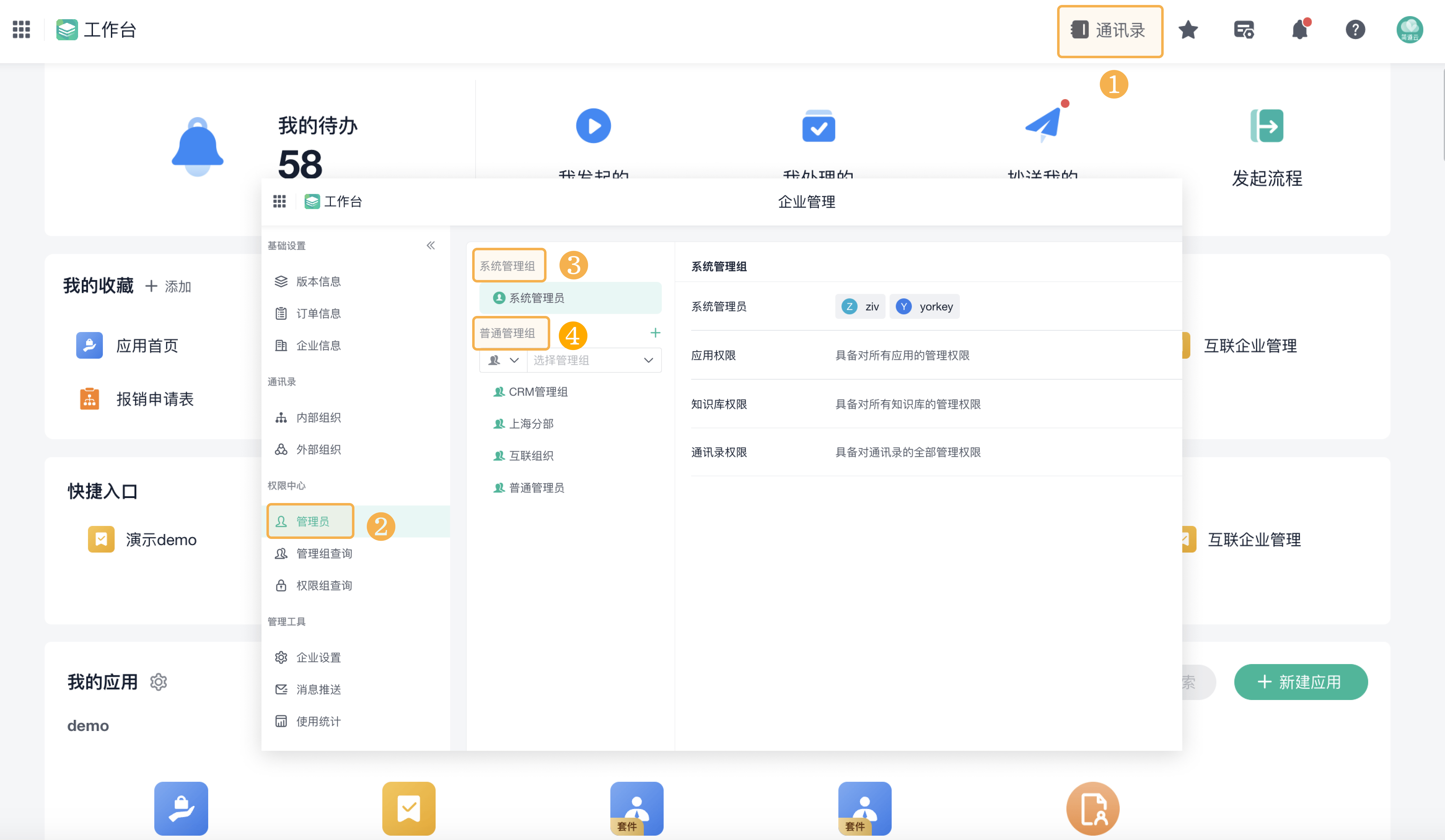Click 使用统计 in the sidebar
The height and width of the screenshot is (840, 1445).
pos(316,721)
